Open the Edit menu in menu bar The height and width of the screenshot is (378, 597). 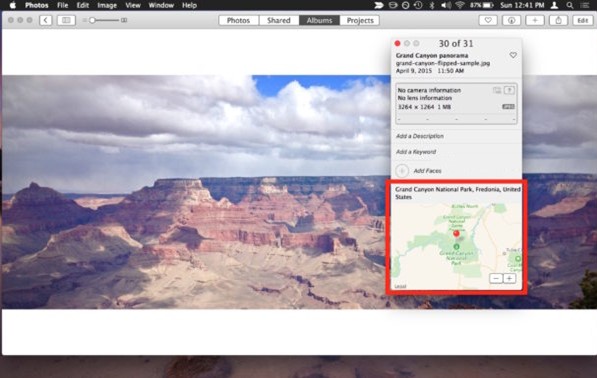[x=82, y=5]
